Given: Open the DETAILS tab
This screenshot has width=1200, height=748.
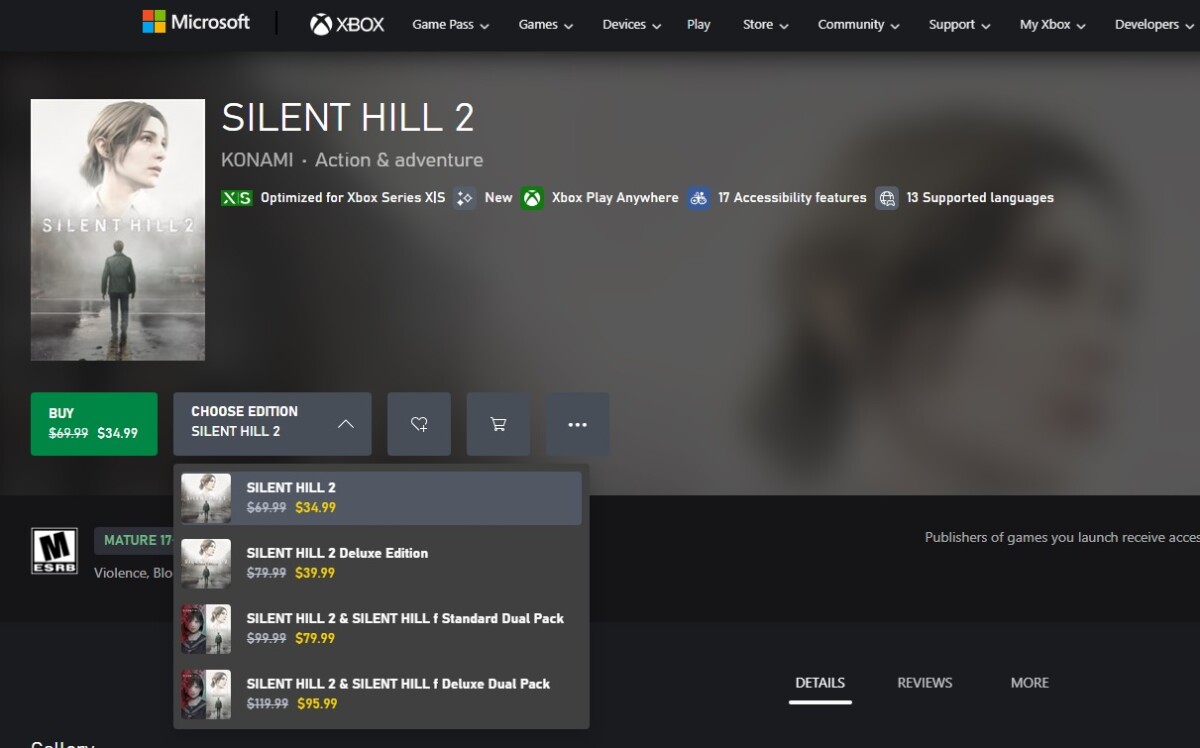Looking at the screenshot, I should (x=820, y=682).
